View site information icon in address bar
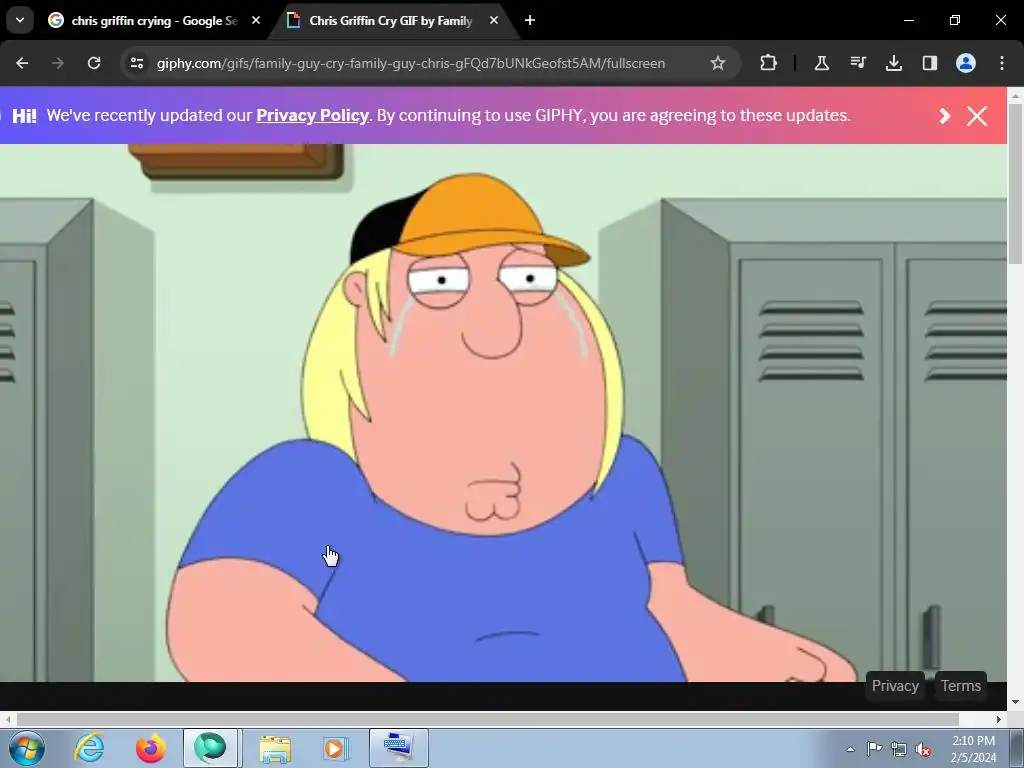 [x=137, y=63]
